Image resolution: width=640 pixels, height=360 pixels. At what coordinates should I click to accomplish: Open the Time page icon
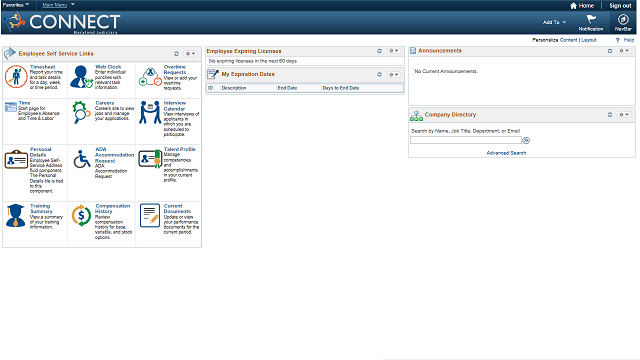point(11,107)
